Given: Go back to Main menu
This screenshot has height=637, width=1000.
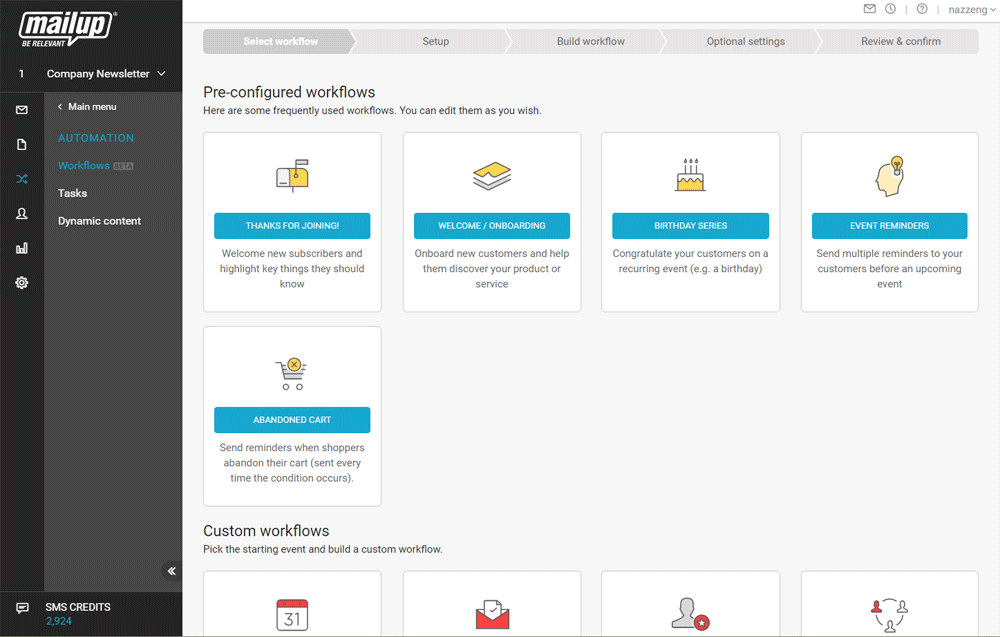Looking at the screenshot, I should point(87,107).
